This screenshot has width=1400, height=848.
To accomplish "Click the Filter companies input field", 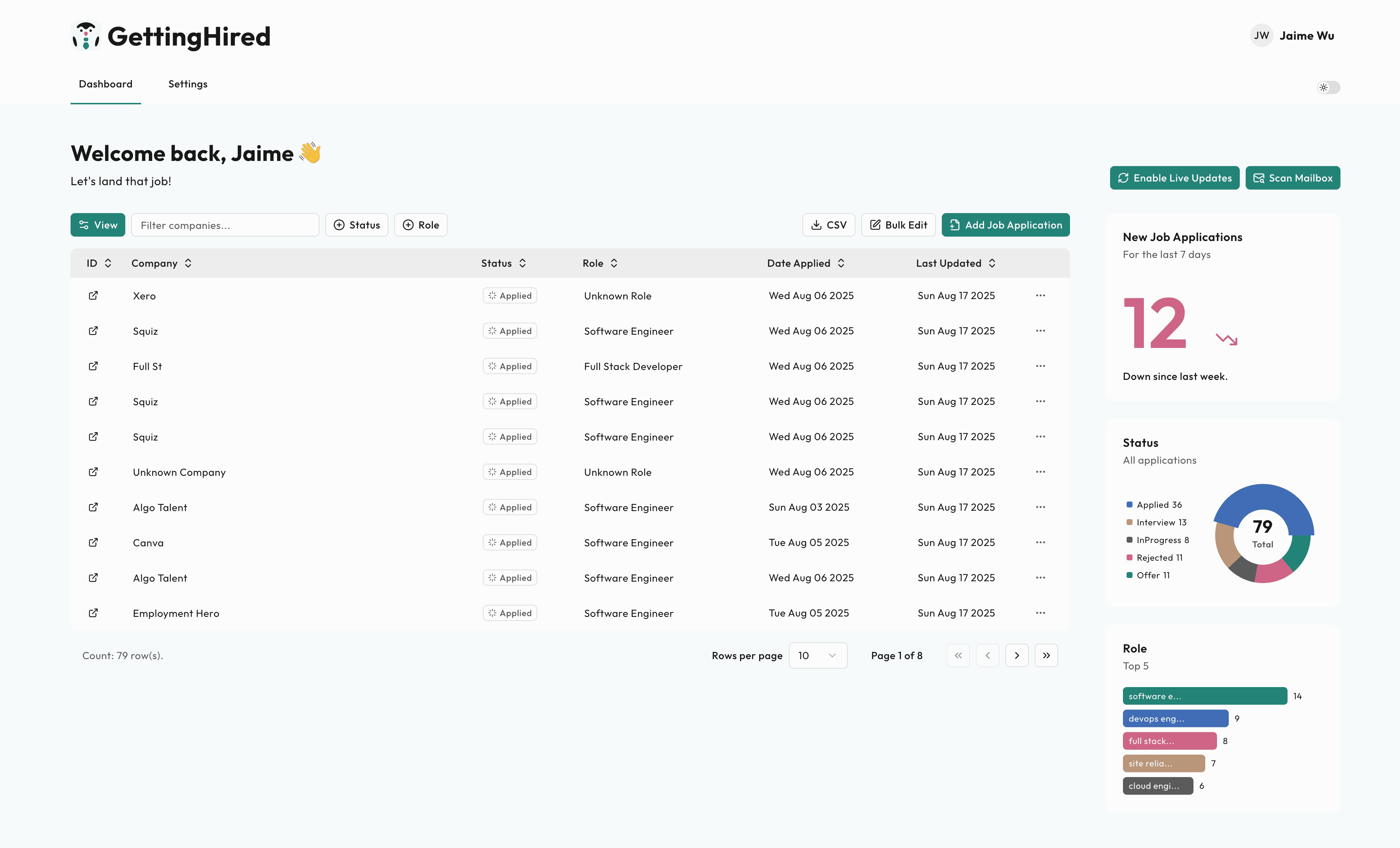I will 225,225.
